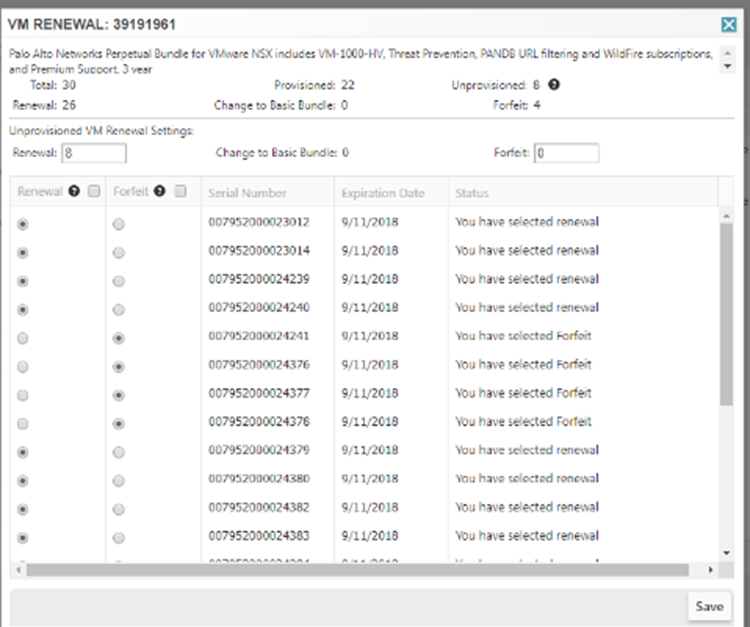Click the horizontal scrollbar right arrow
750x627 pixels.
(711, 570)
